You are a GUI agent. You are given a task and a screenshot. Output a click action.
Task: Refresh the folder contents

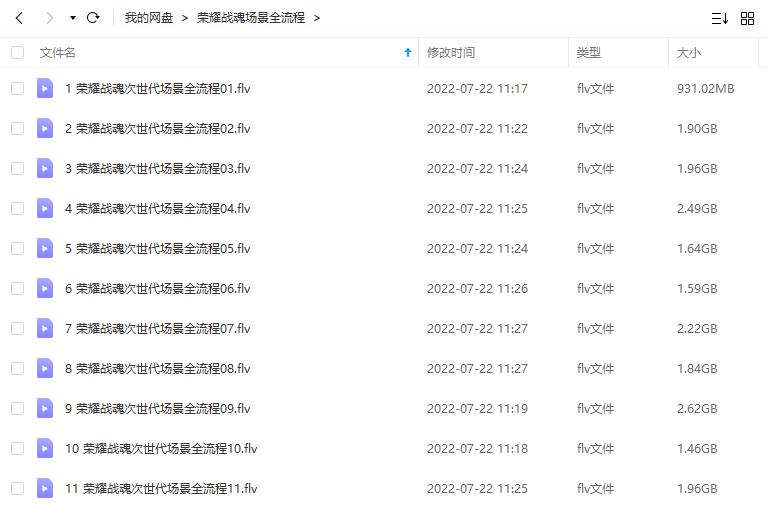[x=93, y=18]
